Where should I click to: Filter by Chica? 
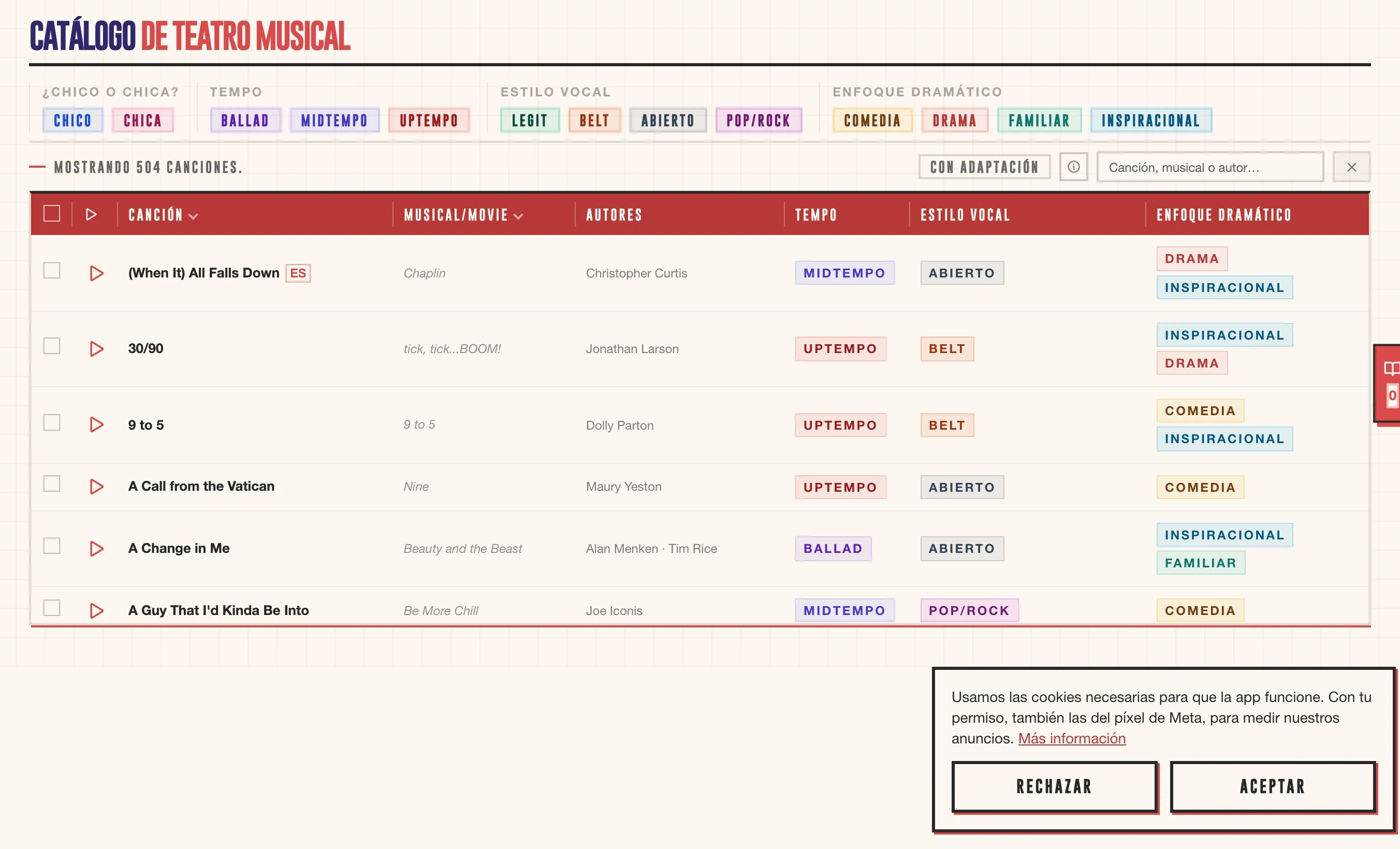142,121
